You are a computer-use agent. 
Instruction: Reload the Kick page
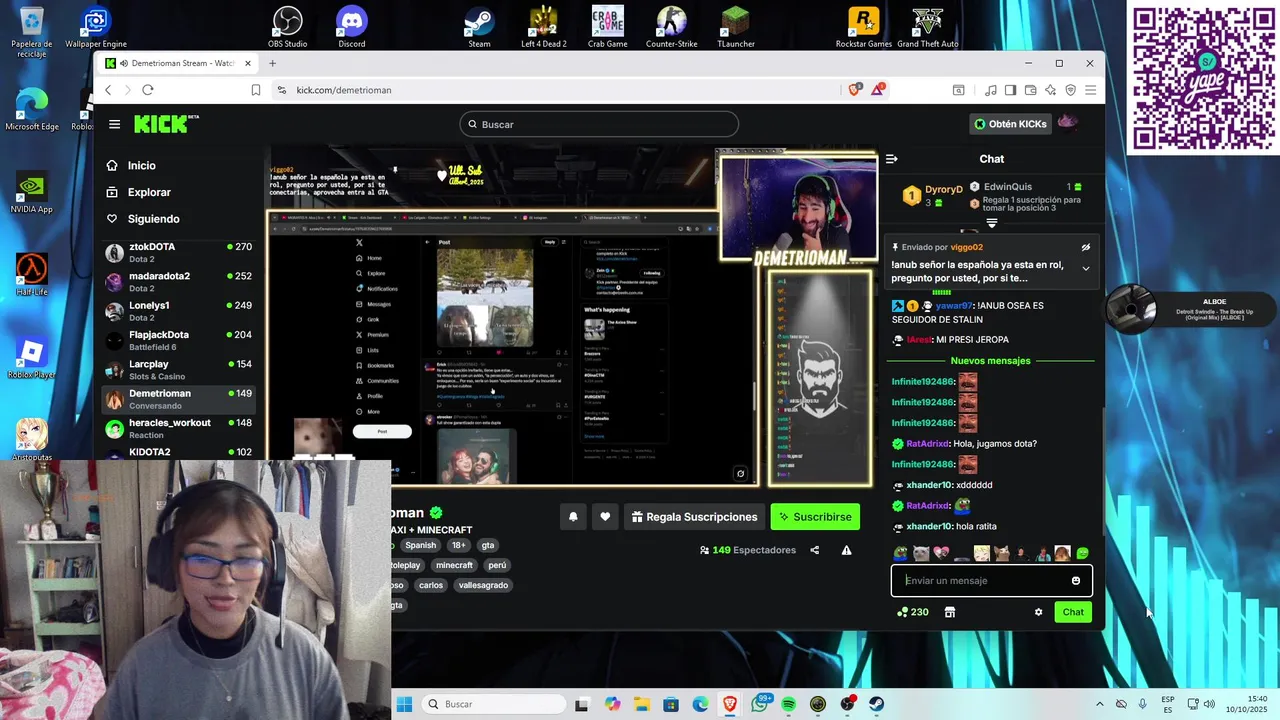148,90
